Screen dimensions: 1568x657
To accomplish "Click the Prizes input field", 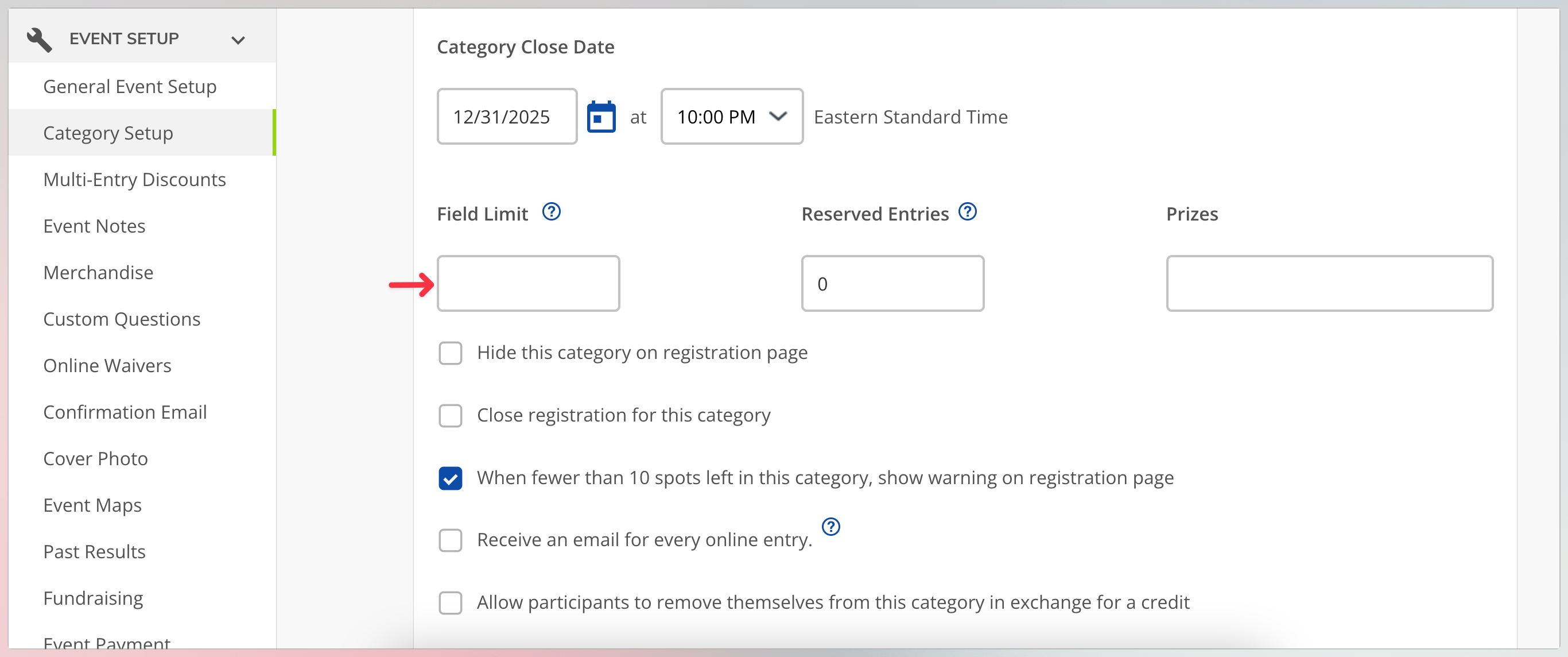I will point(1329,284).
